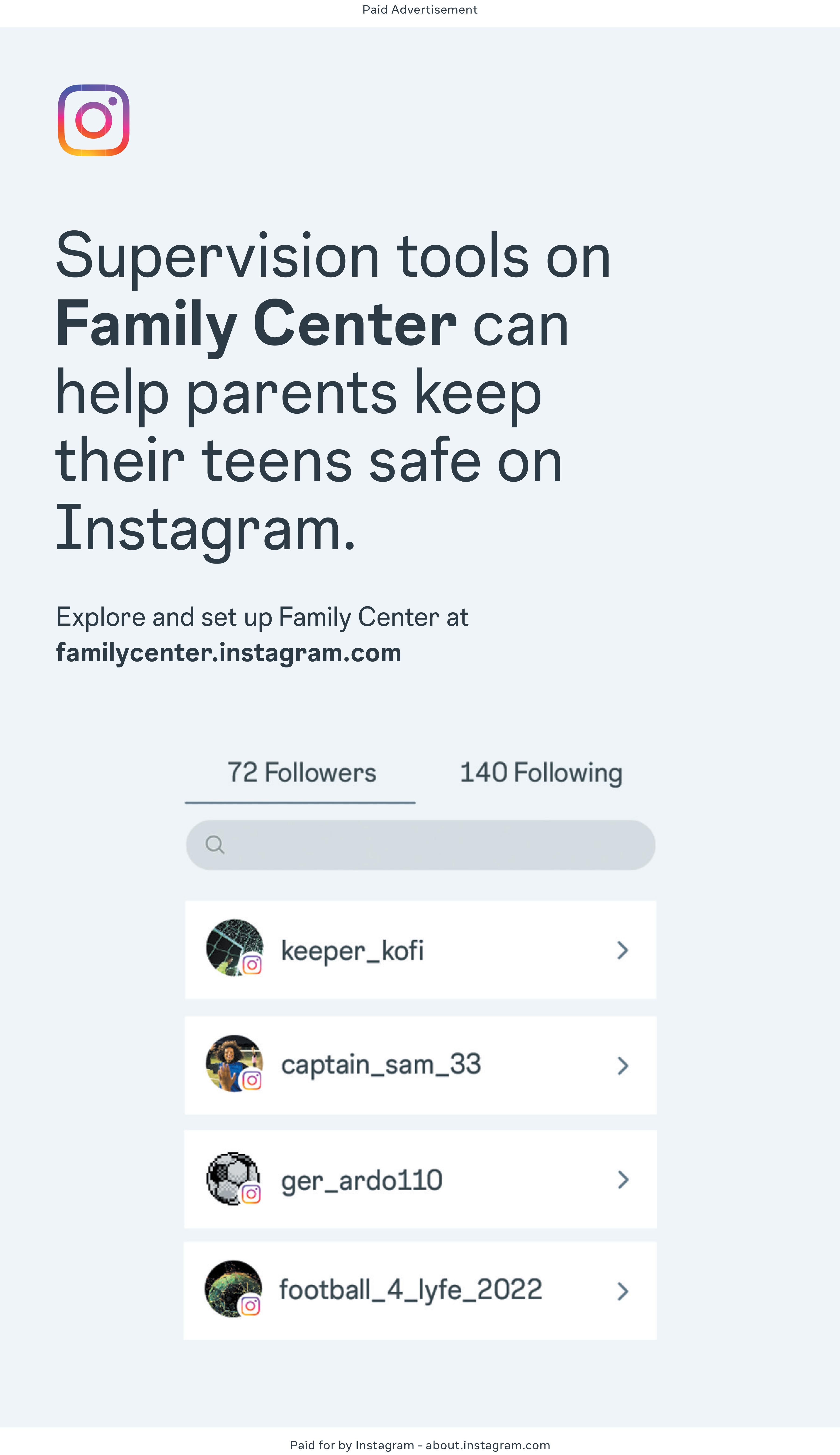This screenshot has height=1455, width=840.
Task: Click the large Instagram logo
Action: point(94,120)
